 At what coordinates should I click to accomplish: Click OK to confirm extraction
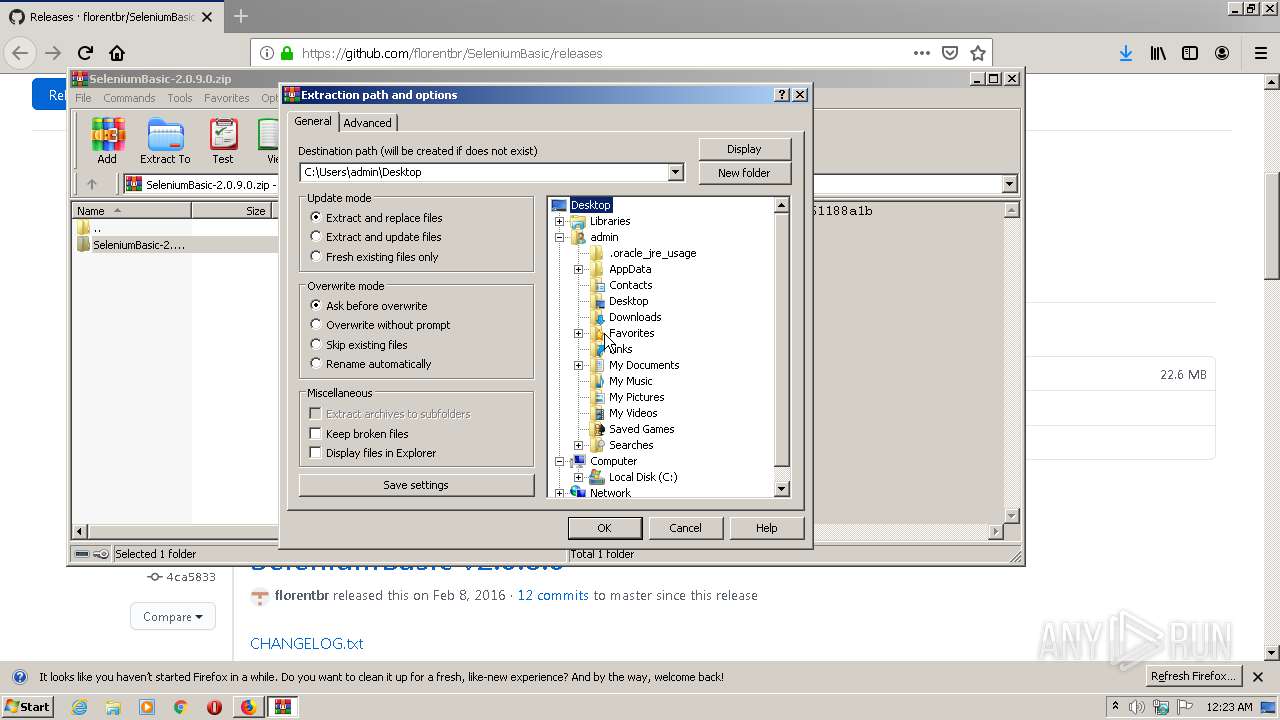coord(604,528)
